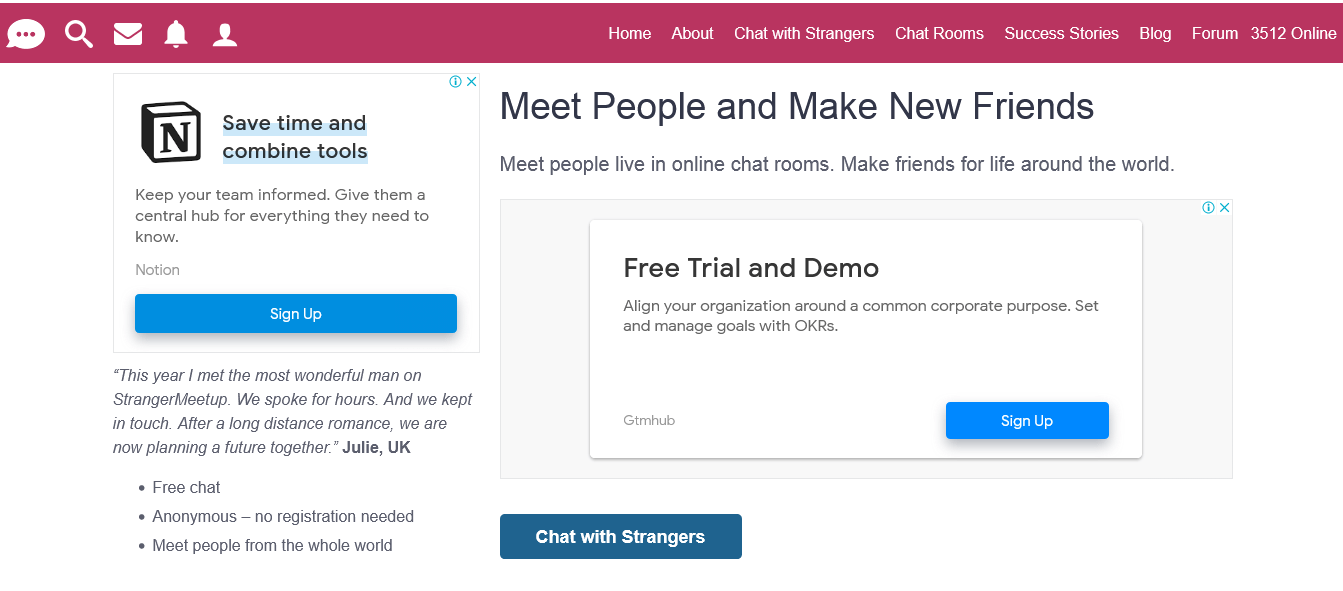Go to the Home menu item
This screenshot has width=1343, height=591.
pyautogui.click(x=630, y=33)
